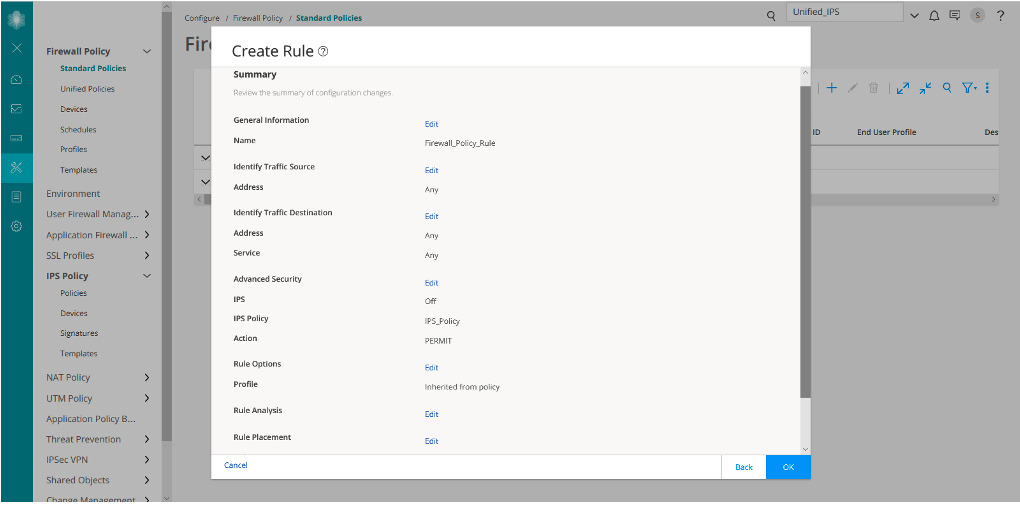Click the plus icon to add a rule

point(831,88)
